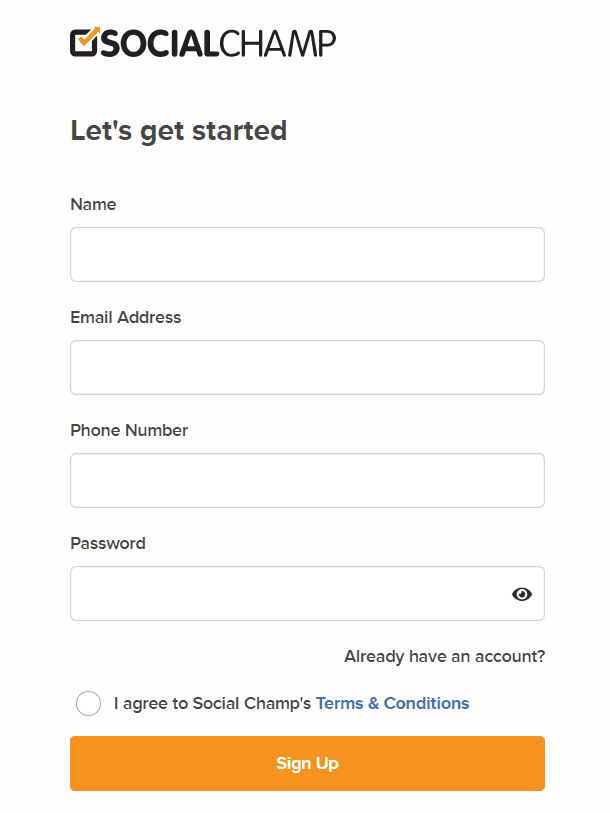610x813 pixels.
Task: Place cursor in the Password field
Action: (280, 593)
